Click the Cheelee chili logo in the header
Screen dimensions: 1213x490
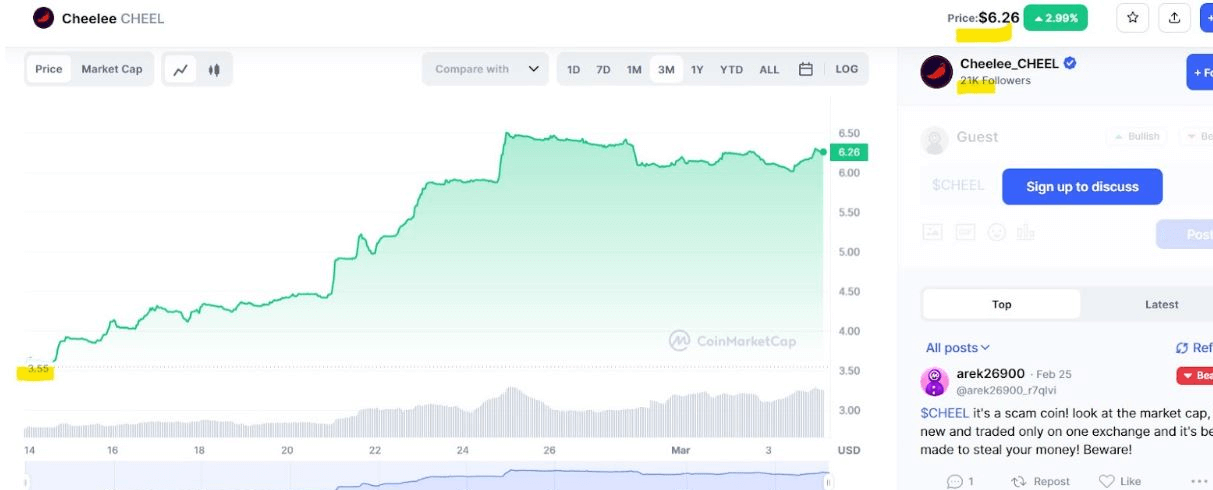pyautogui.click(x=43, y=18)
